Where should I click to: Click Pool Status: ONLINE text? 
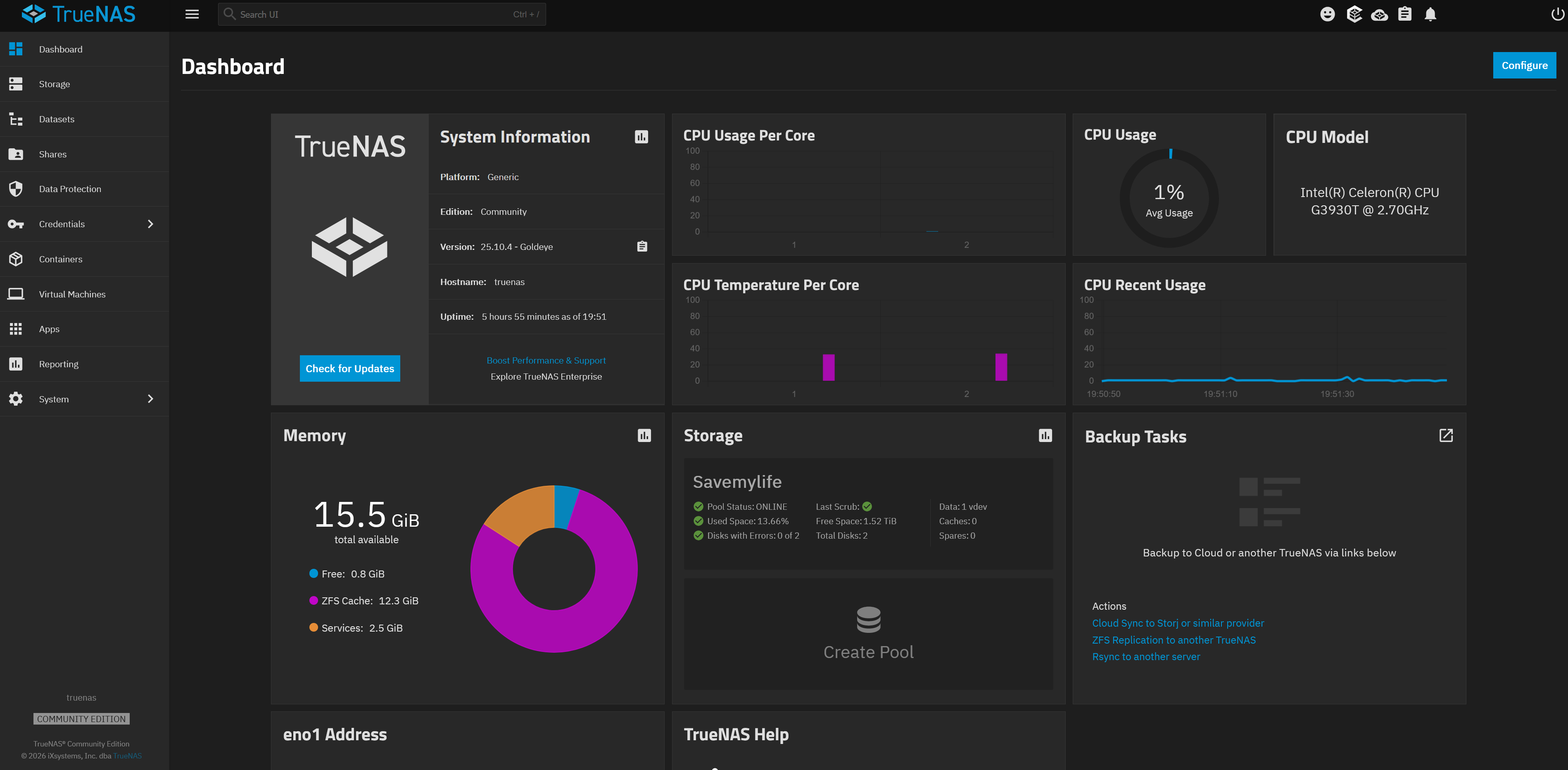pos(747,506)
